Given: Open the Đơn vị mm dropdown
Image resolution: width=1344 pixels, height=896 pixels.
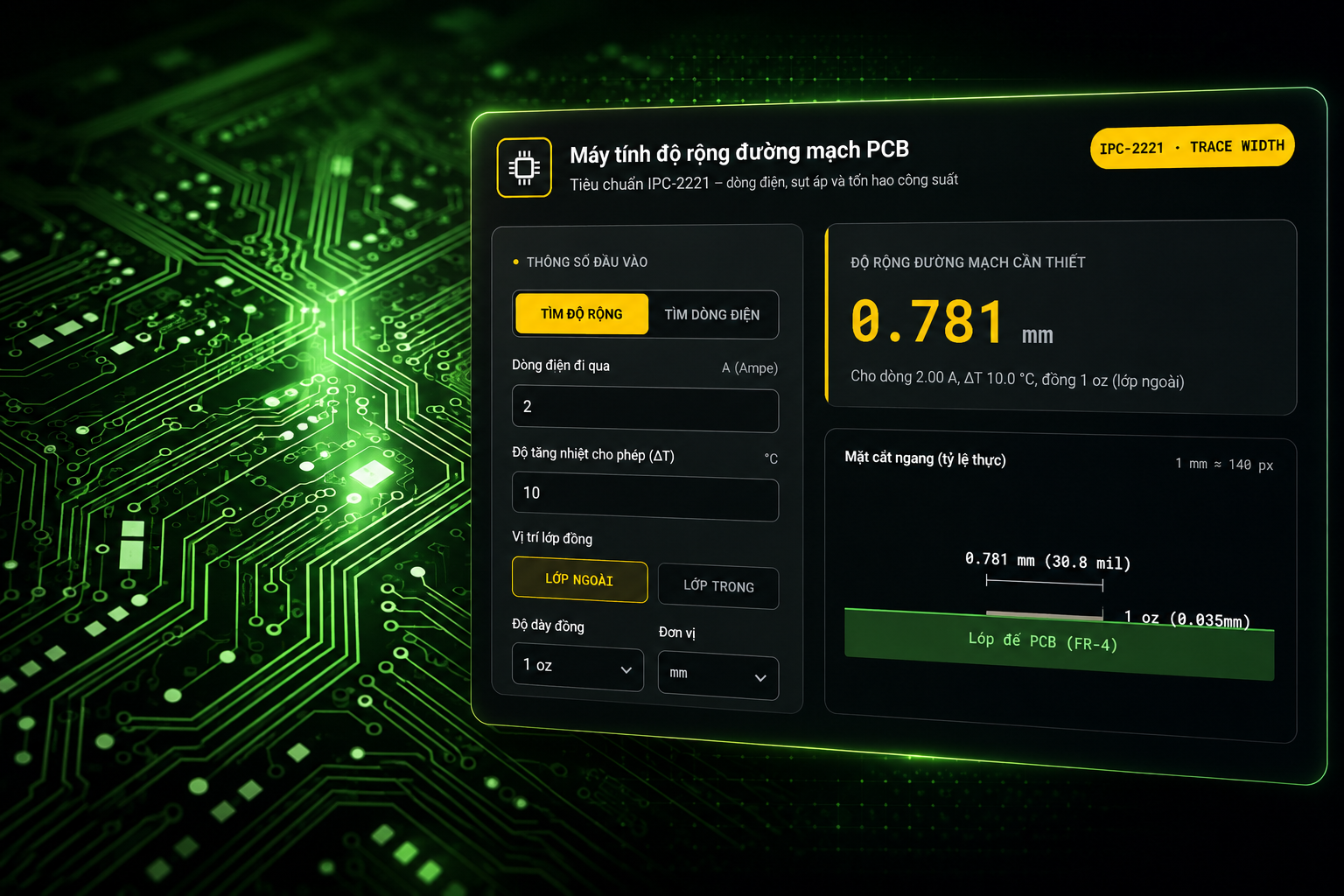Looking at the screenshot, I should pos(717,676).
